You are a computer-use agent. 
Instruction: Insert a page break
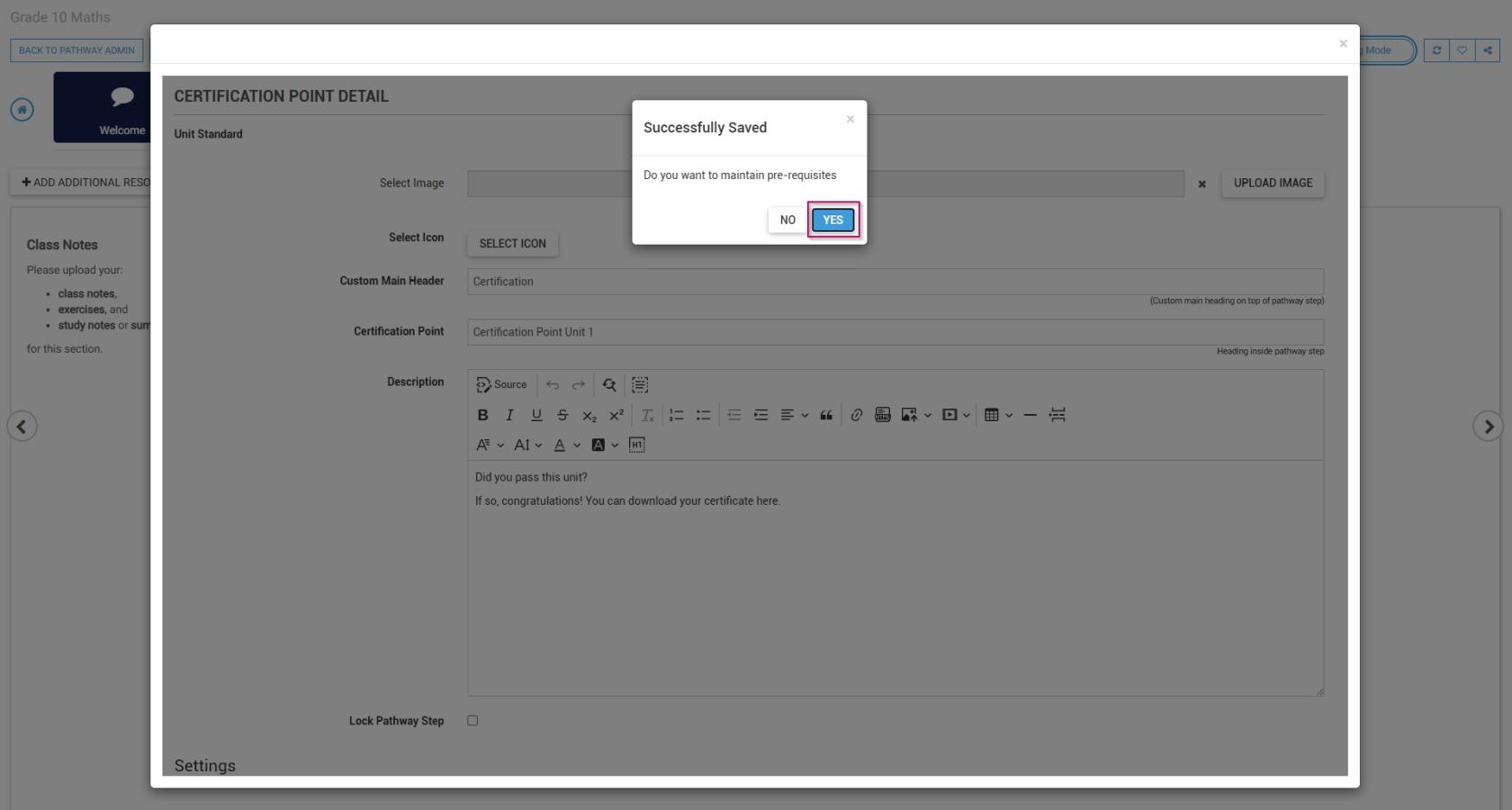[1057, 415]
